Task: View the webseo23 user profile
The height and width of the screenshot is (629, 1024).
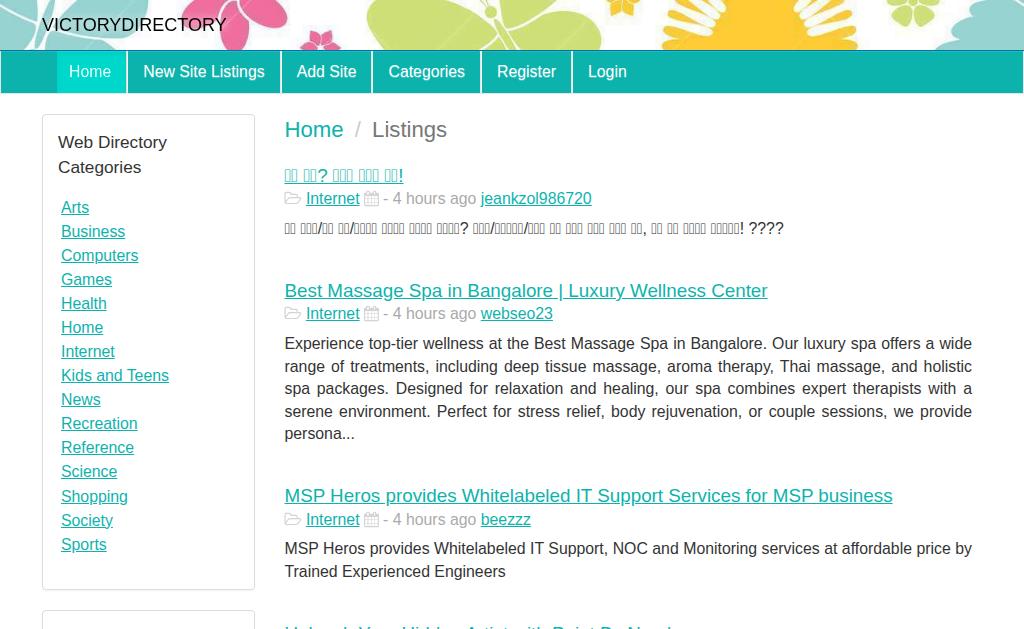Action: tap(517, 314)
